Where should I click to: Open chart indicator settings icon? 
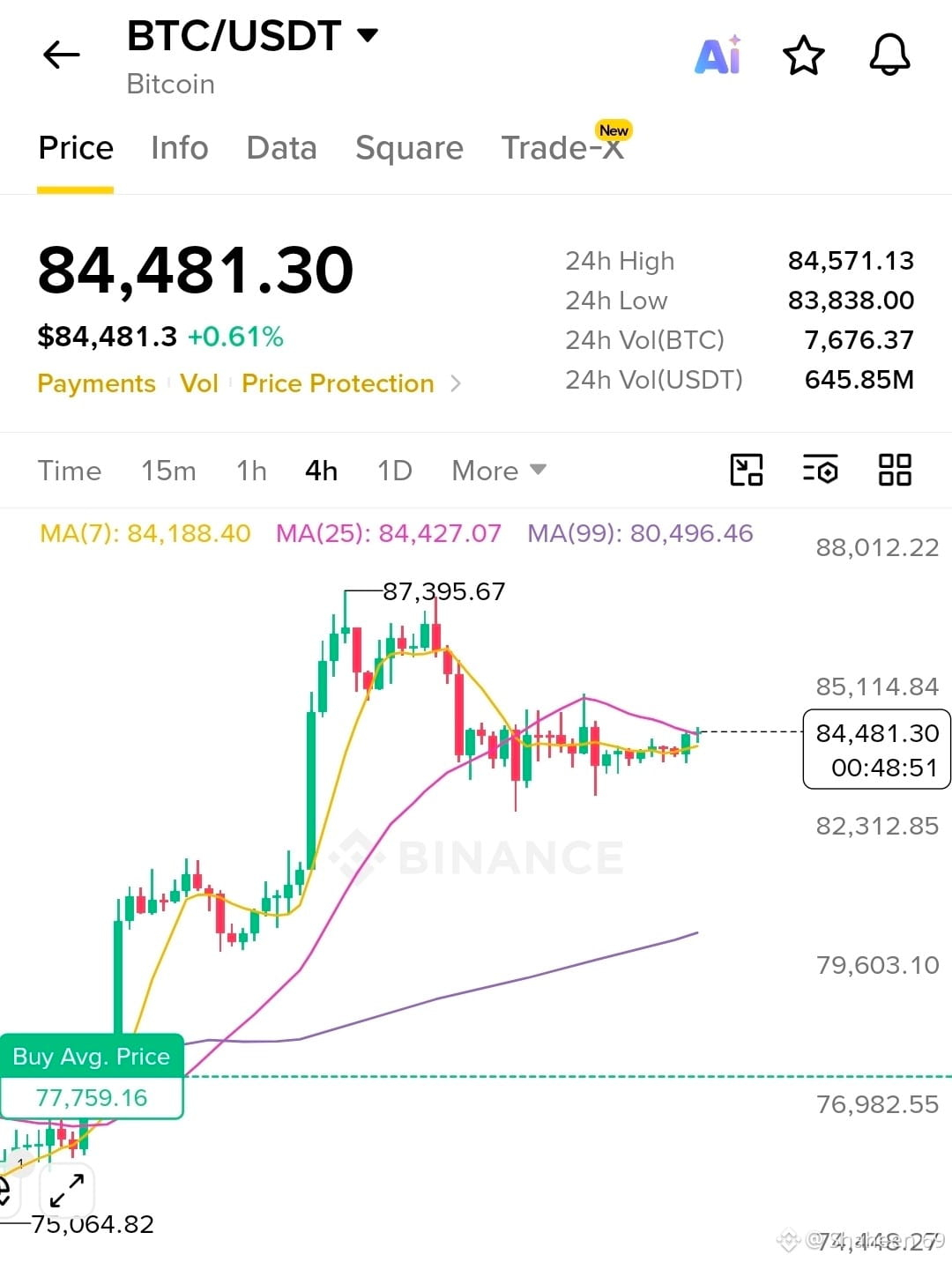pyautogui.click(x=821, y=470)
